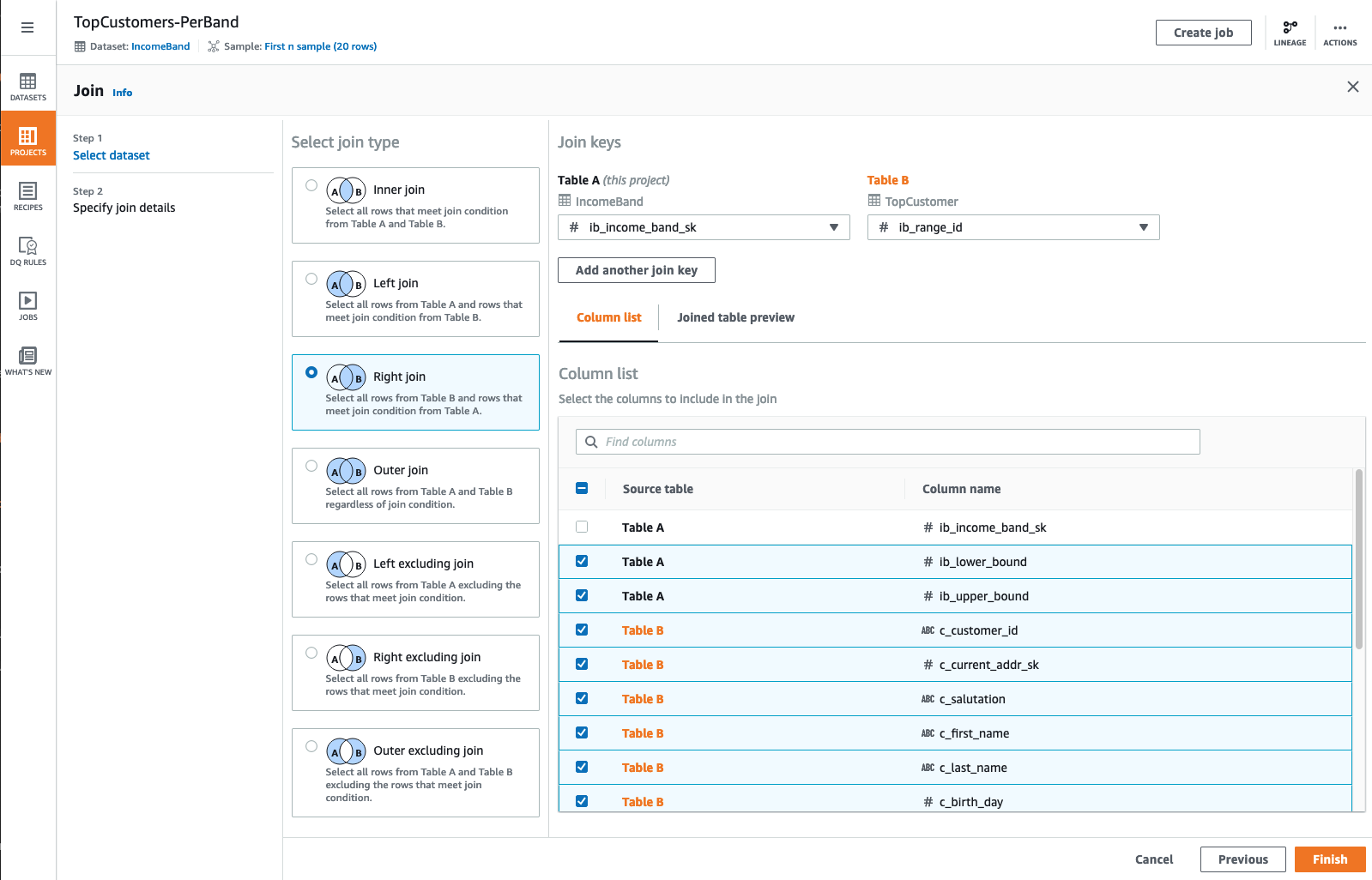Screen dimensions: 1372x880
Task: Go to Step 1 Select dataset
Action: [111, 155]
